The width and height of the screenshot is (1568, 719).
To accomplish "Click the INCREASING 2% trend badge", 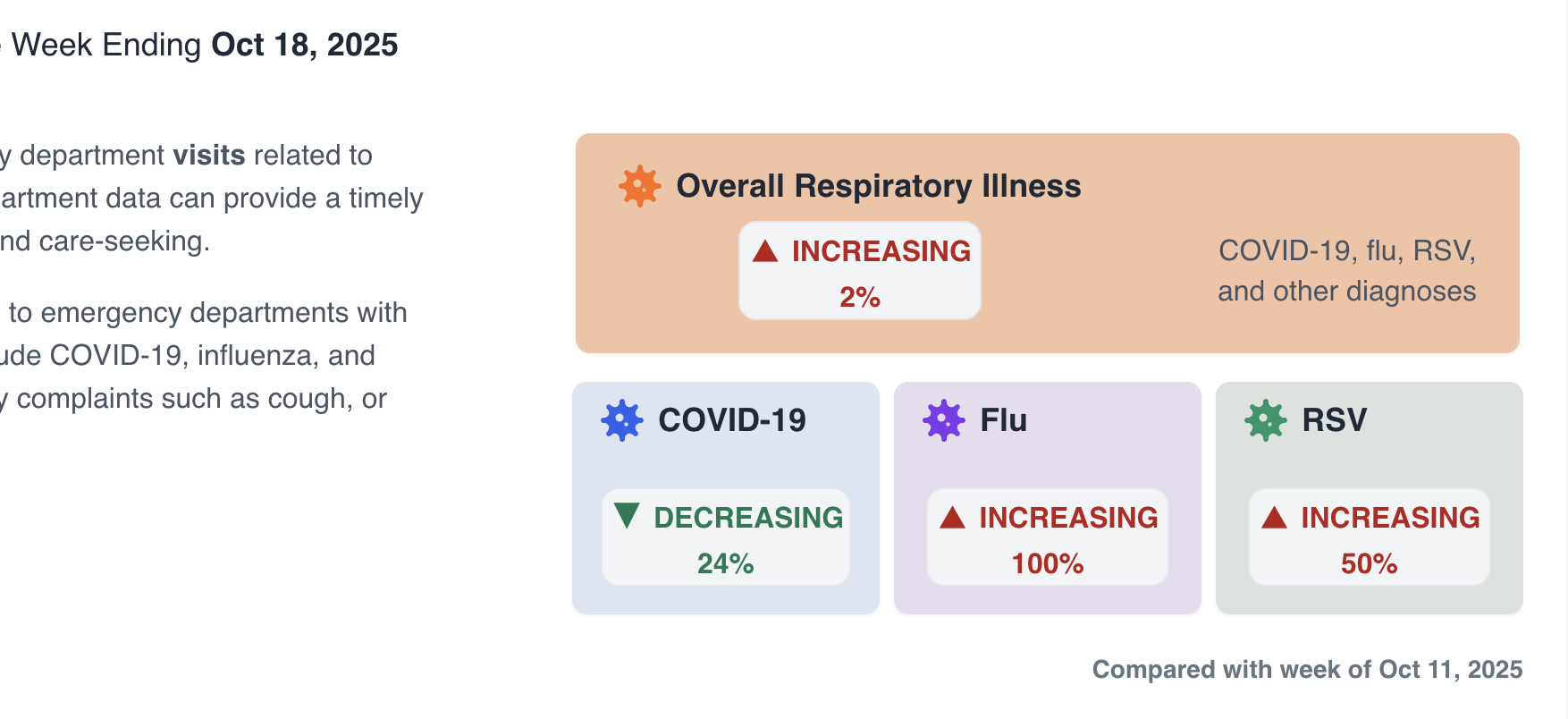I will pos(860,271).
